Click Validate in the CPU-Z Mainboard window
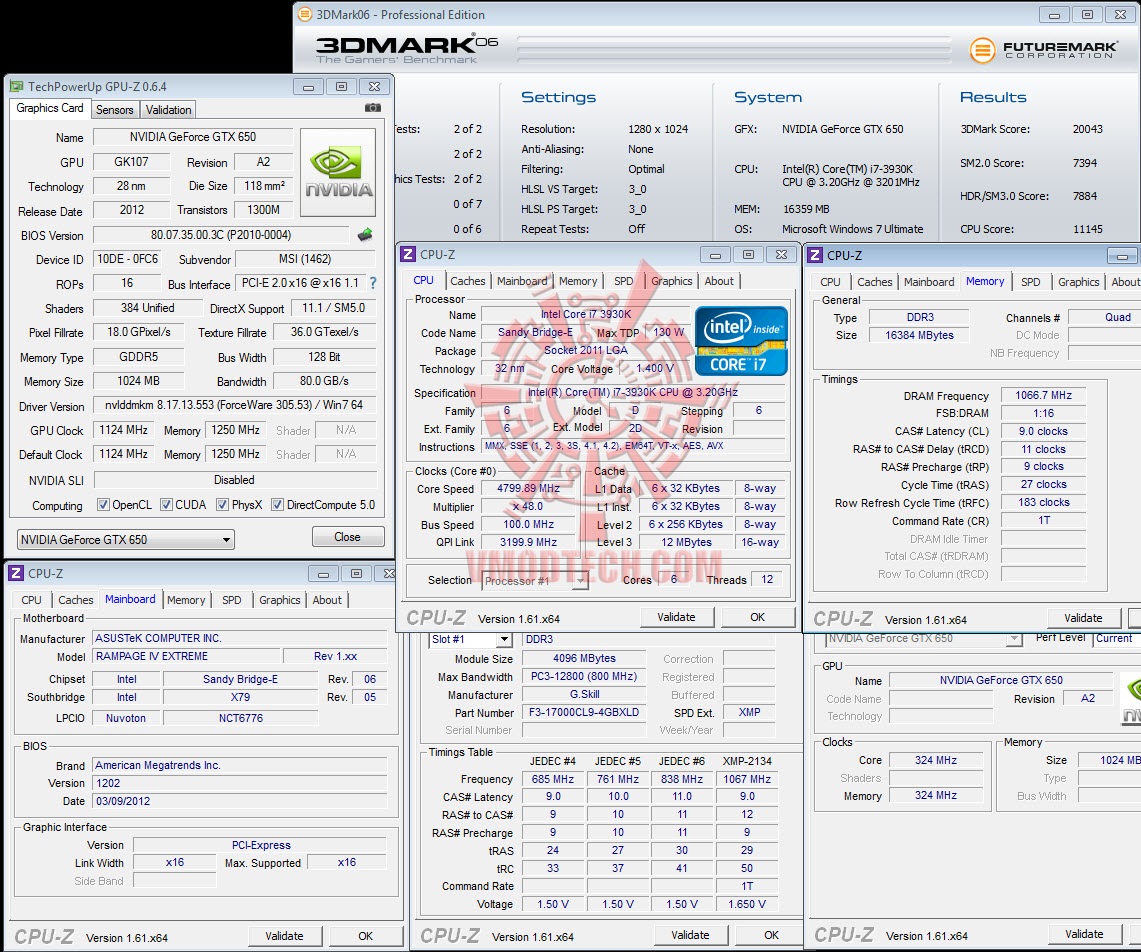The height and width of the screenshot is (952, 1141). pyautogui.click(x=284, y=936)
